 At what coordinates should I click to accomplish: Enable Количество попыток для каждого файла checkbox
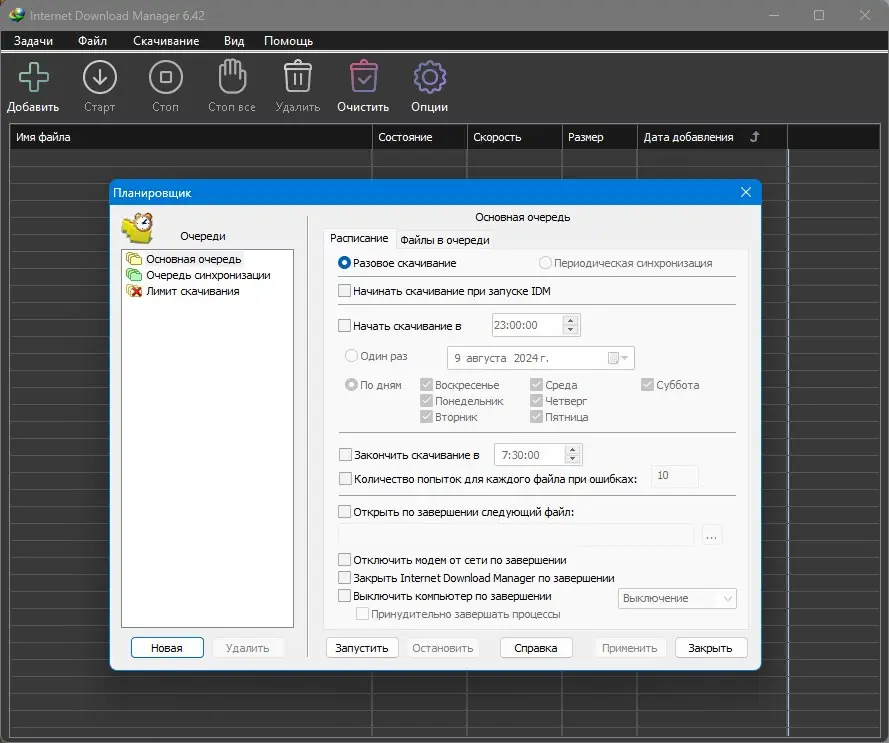tap(345, 479)
